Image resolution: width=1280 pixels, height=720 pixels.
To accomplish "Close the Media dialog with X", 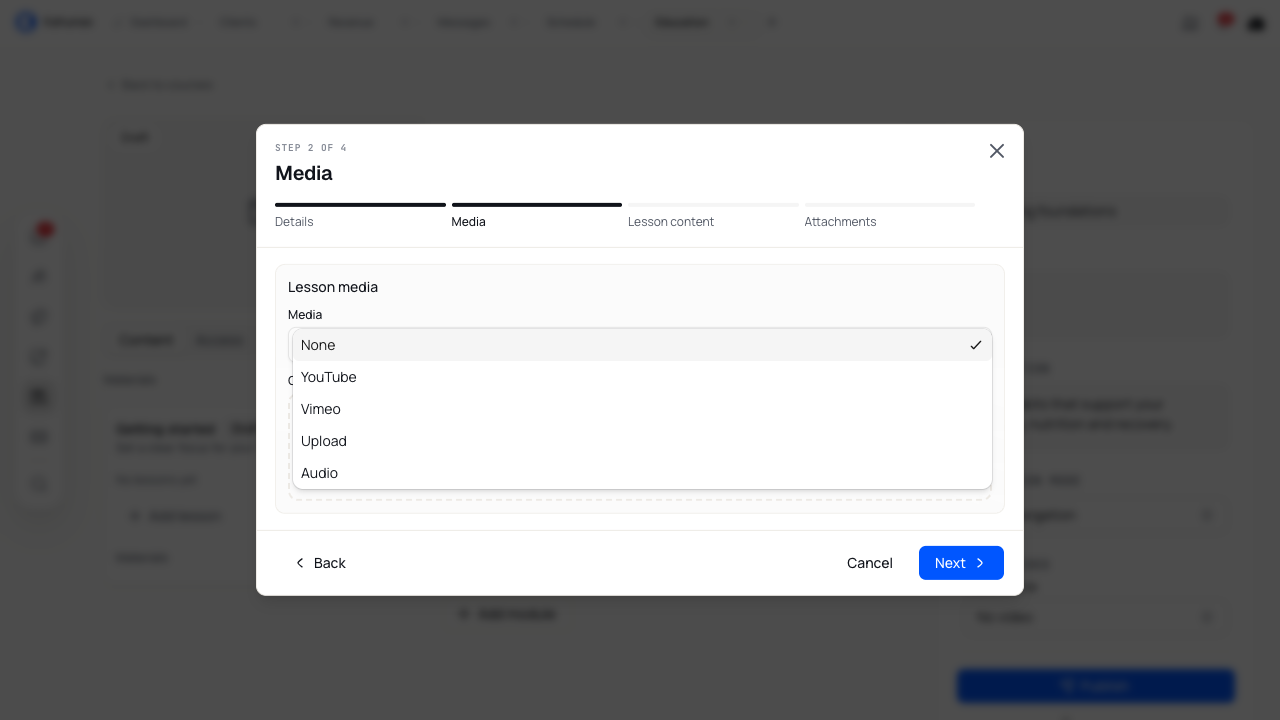I will [997, 151].
